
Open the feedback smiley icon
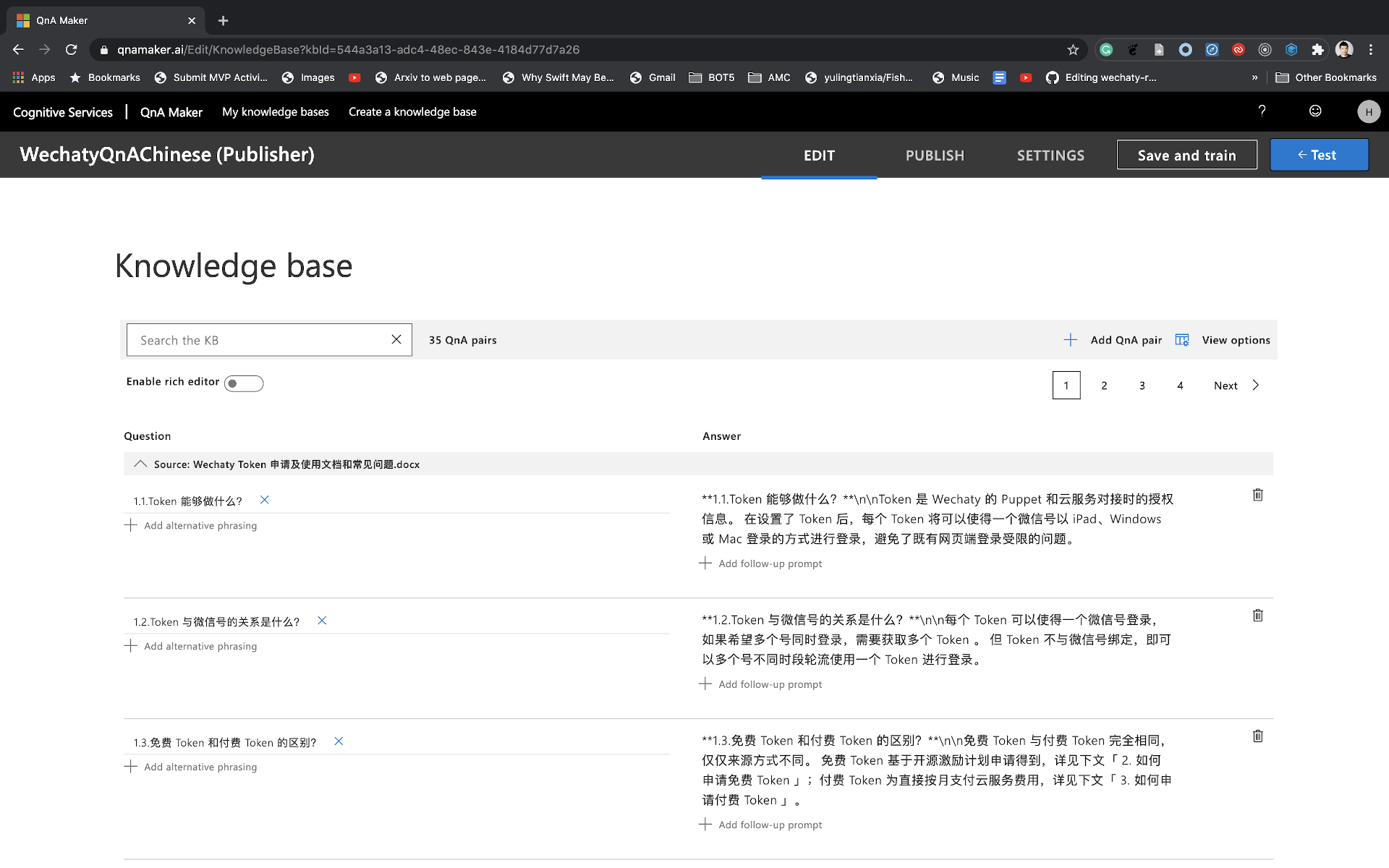pyautogui.click(x=1315, y=111)
